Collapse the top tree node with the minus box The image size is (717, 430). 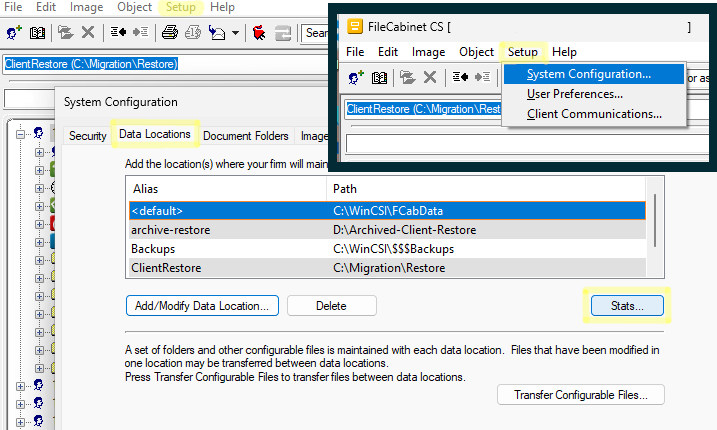[x=20, y=134]
